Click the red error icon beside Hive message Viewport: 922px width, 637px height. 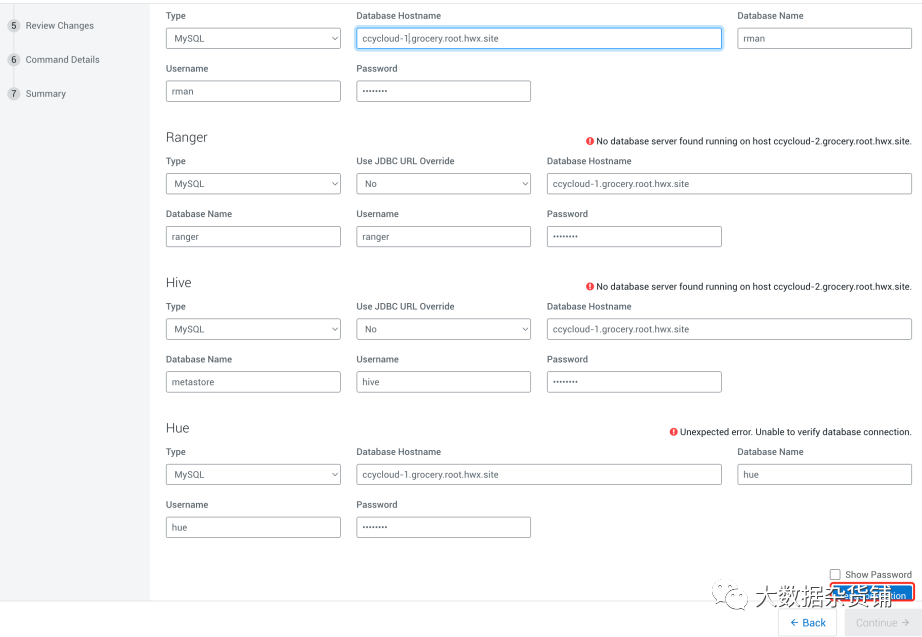pos(590,286)
